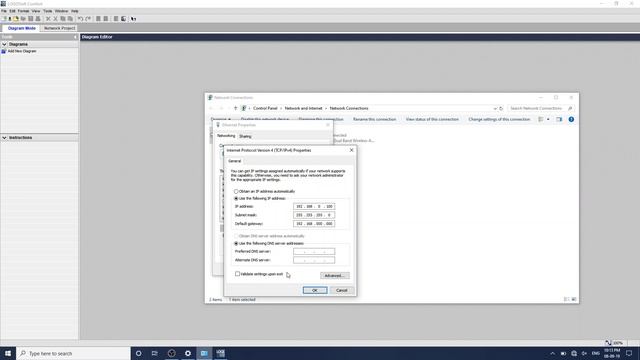
Task: Click Control Panel in the breadcrumb
Action: 265,108
